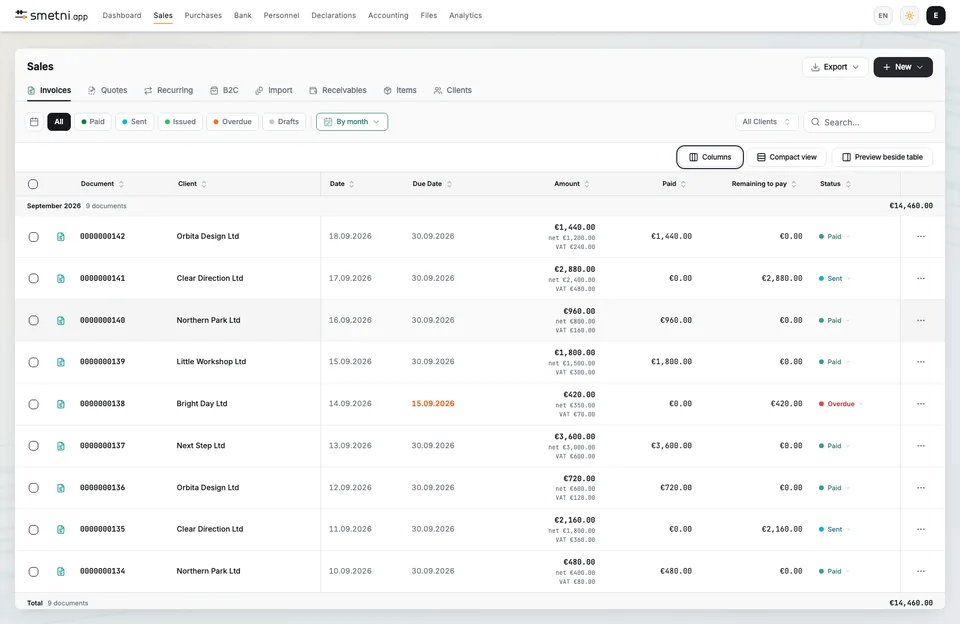960x624 pixels.
Task: Open the By month grouping dropdown
Action: coord(352,122)
